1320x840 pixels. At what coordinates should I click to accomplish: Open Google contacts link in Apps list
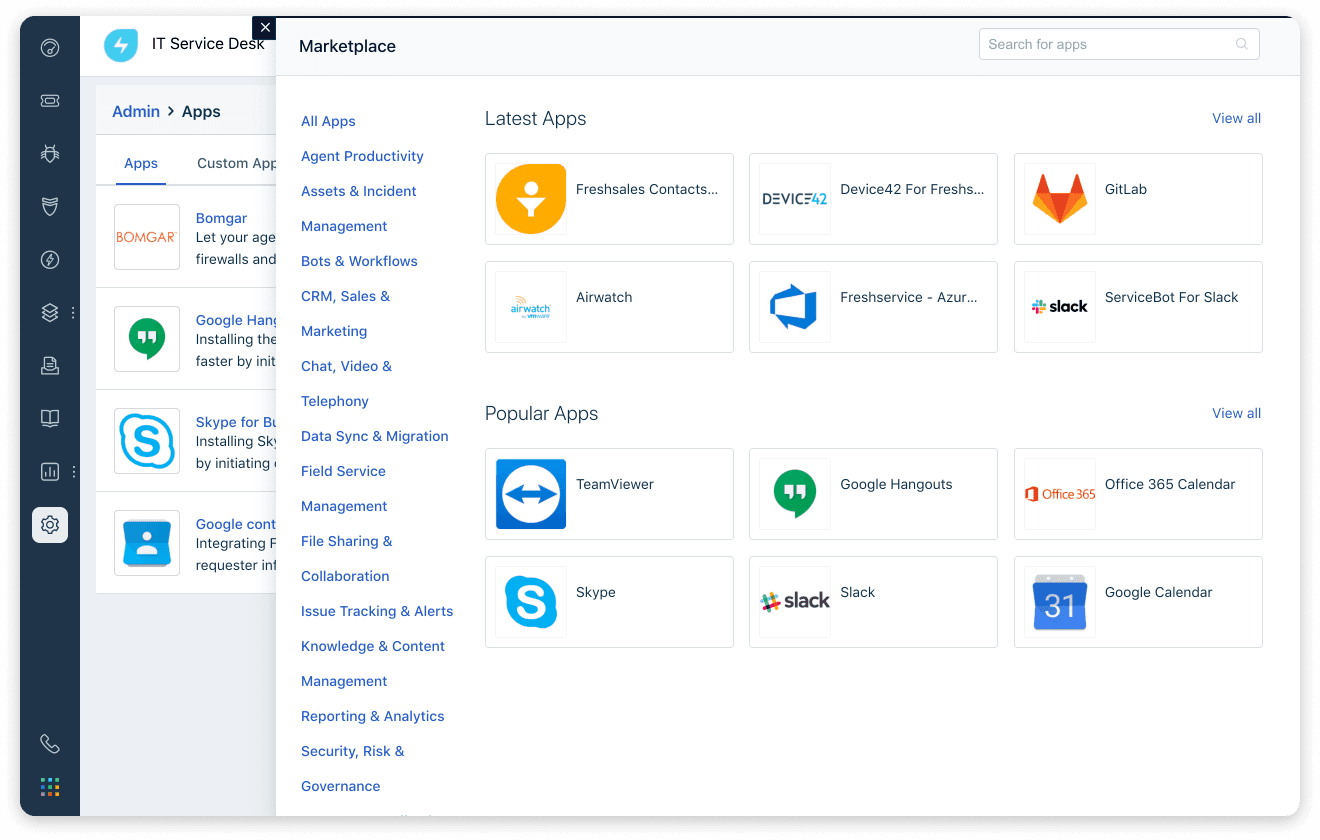pos(236,524)
